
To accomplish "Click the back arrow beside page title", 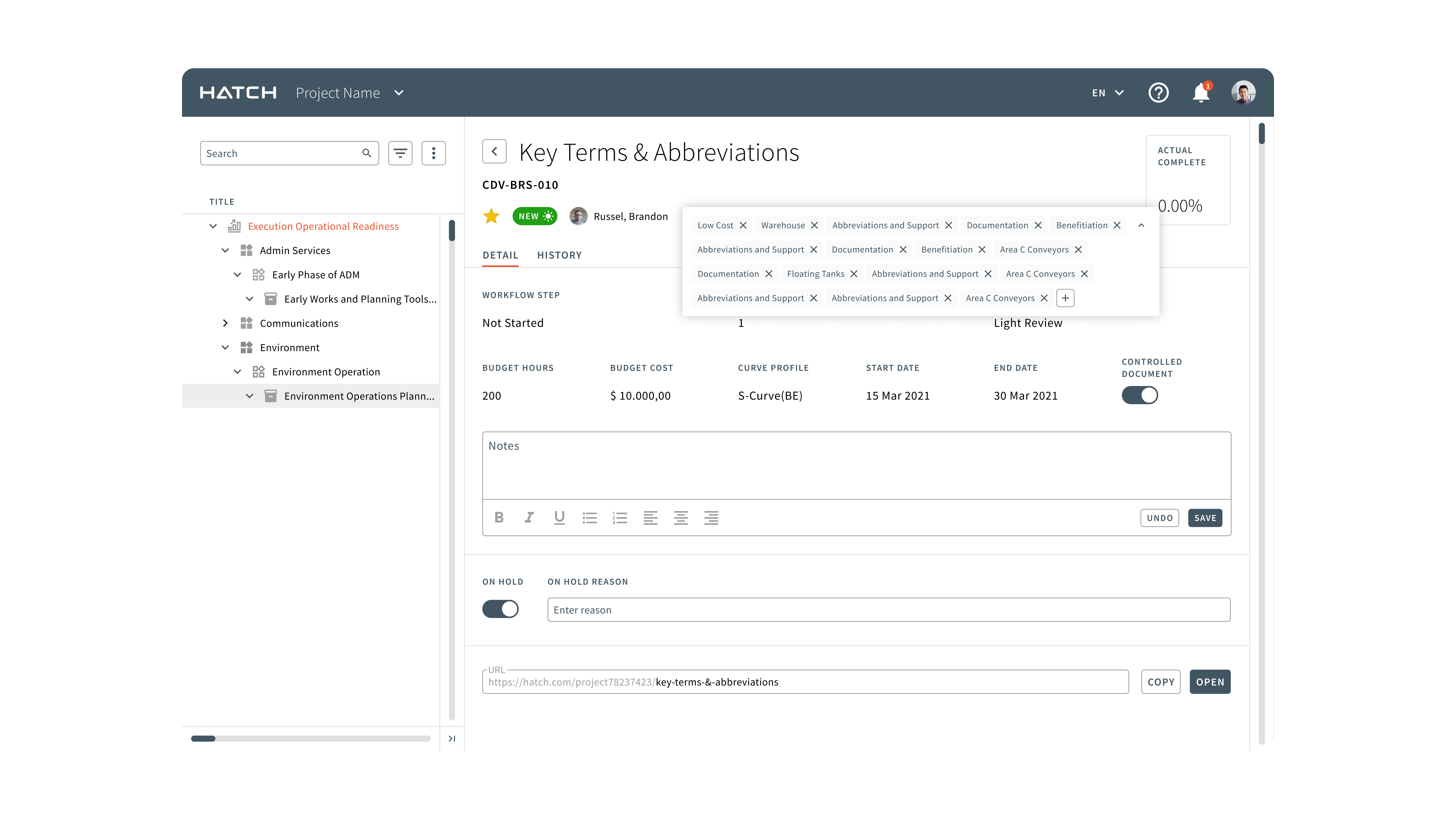I will click(x=494, y=152).
